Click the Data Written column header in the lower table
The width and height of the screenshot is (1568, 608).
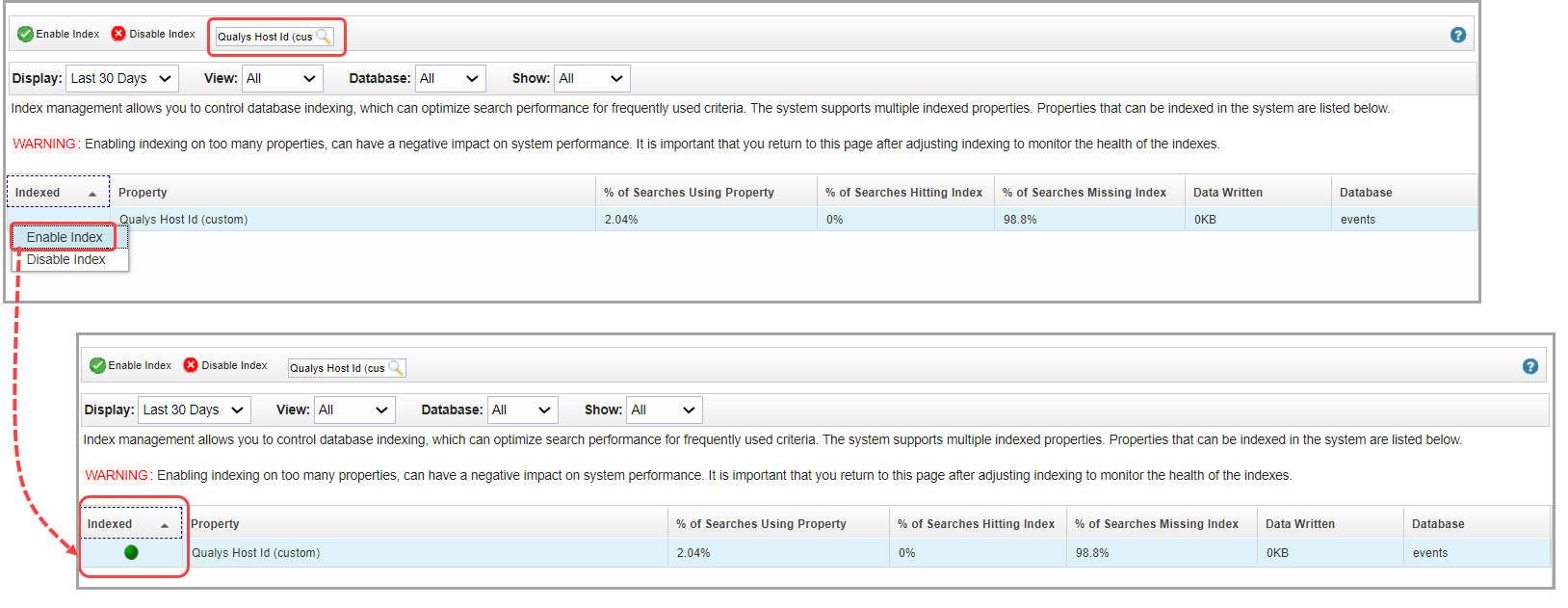(1300, 524)
